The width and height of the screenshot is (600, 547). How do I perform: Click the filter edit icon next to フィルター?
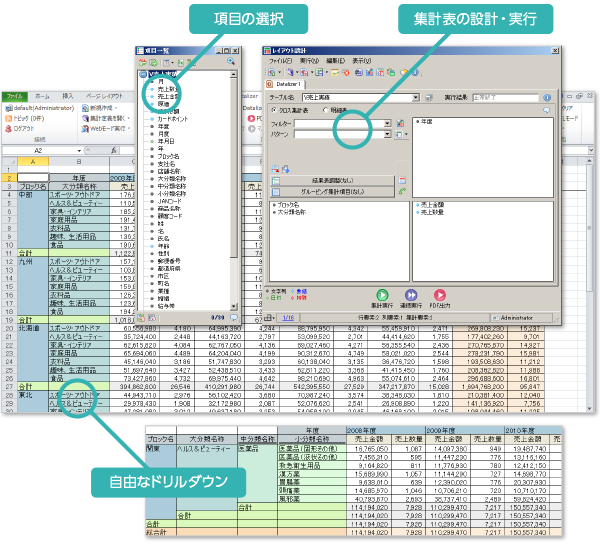401,123
